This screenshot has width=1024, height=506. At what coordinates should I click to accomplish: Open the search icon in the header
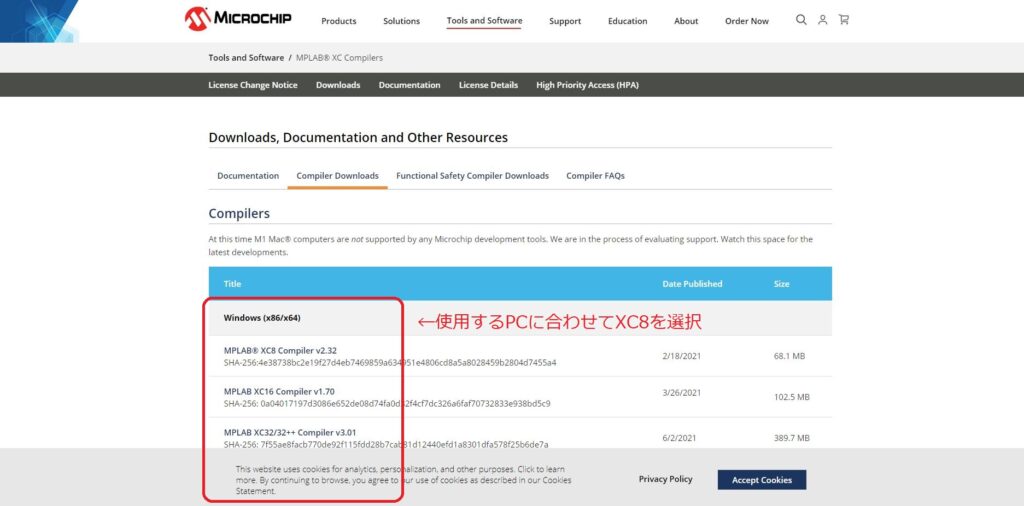click(x=801, y=20)
